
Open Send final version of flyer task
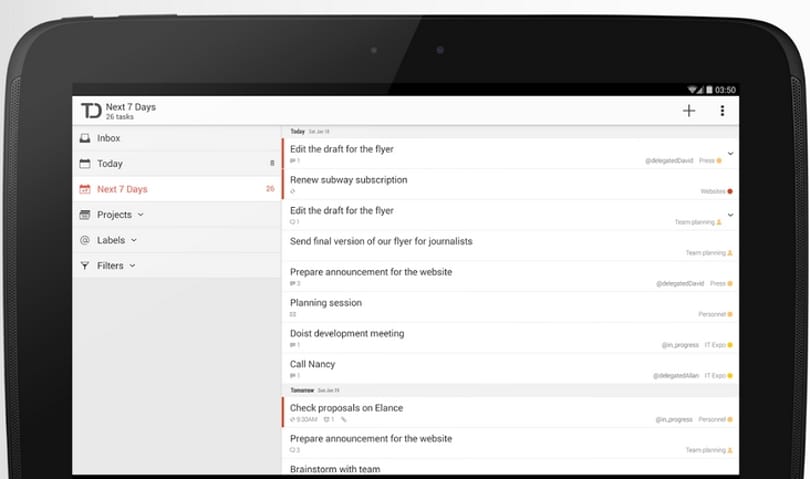tap(510, 246)
